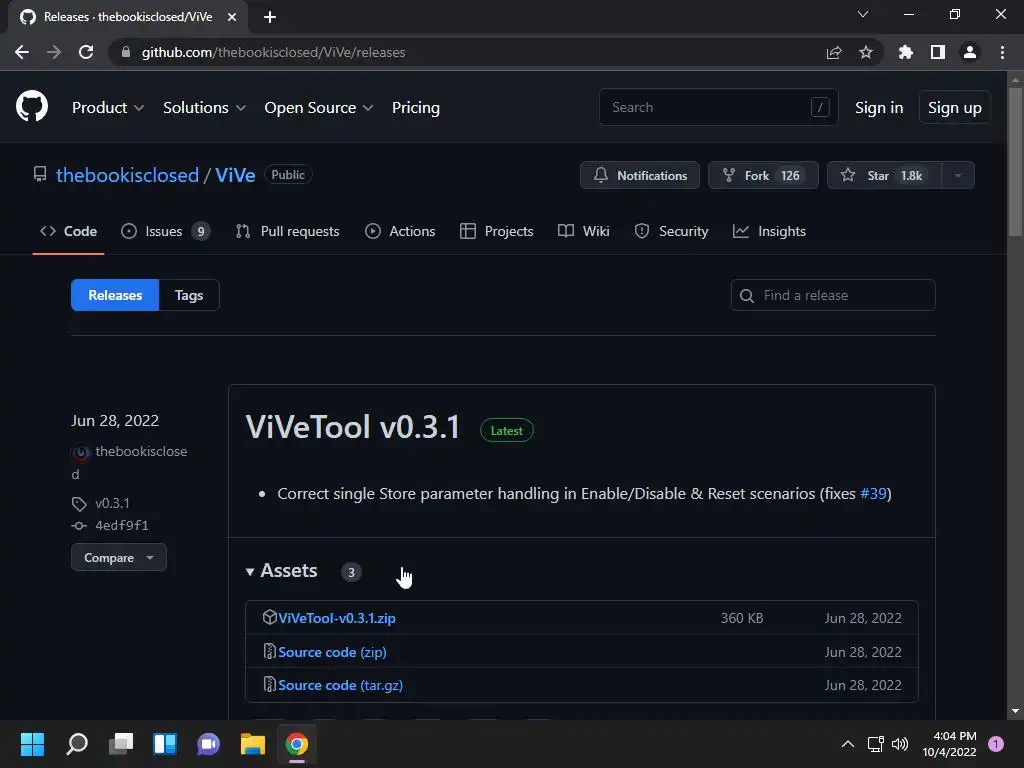Bookmark this page with the star icon
Screen dimensions: 1024x768
866,52
